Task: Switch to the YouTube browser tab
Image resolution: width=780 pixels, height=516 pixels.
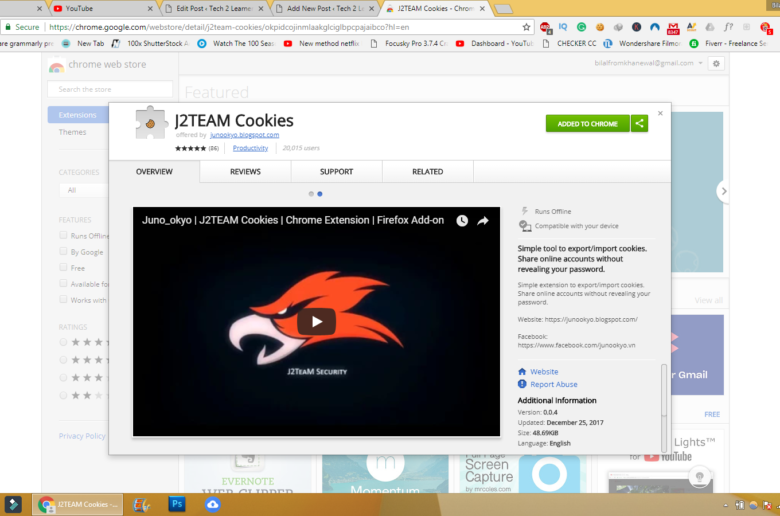Action: tap(102, 8)
